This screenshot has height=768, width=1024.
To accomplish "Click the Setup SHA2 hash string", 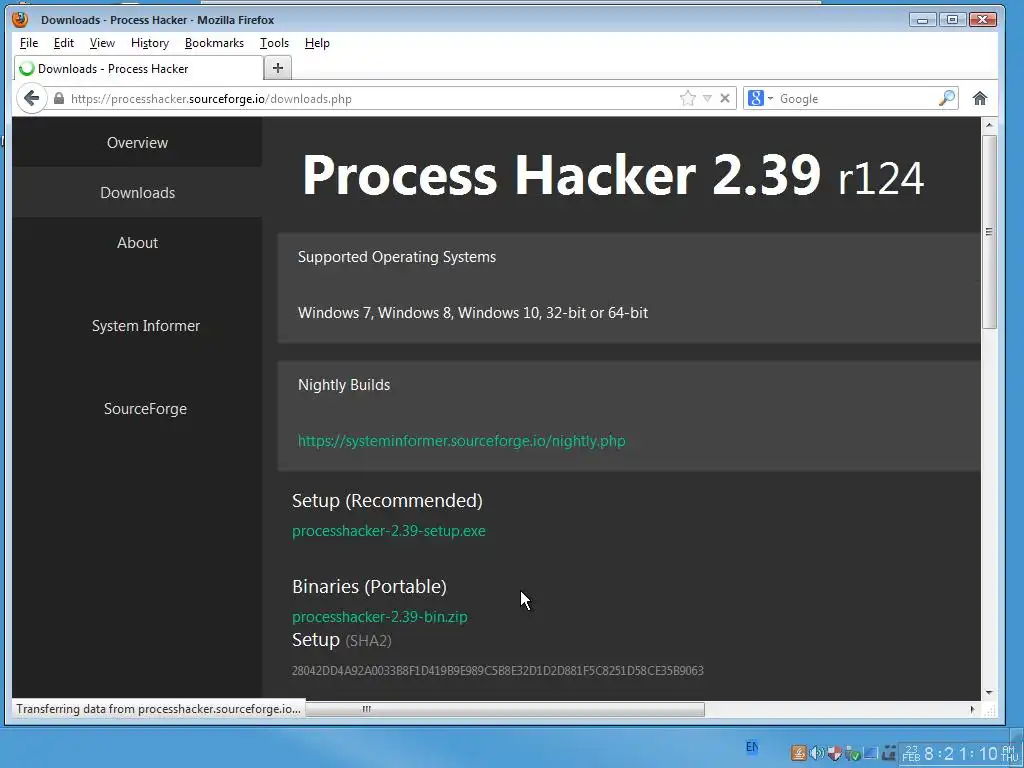I will pos(498,670).
